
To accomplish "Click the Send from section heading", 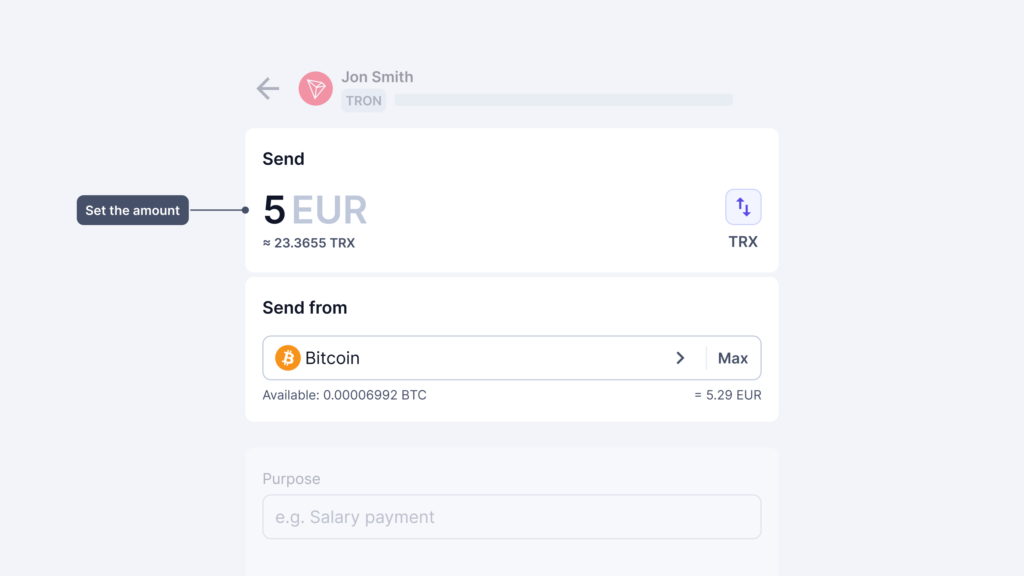I will (x=305, y=308).
